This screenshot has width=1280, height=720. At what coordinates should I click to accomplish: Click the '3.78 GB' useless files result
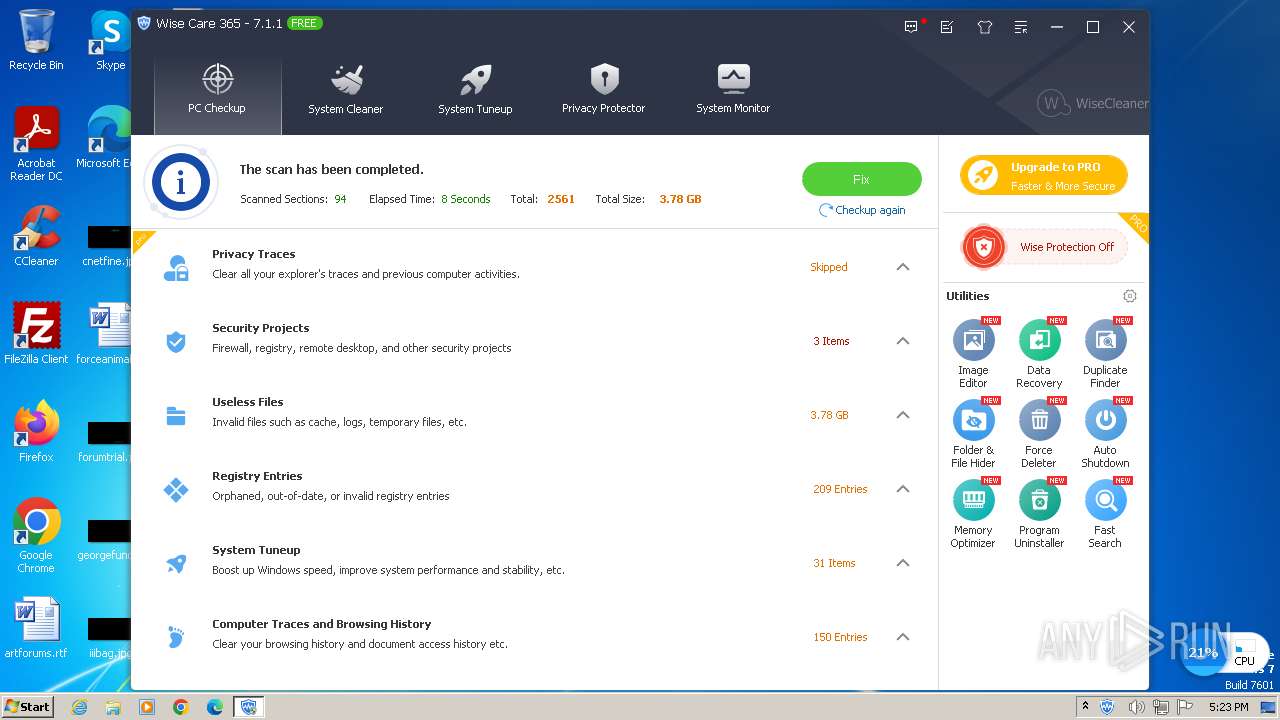click(x=829, y=415)
